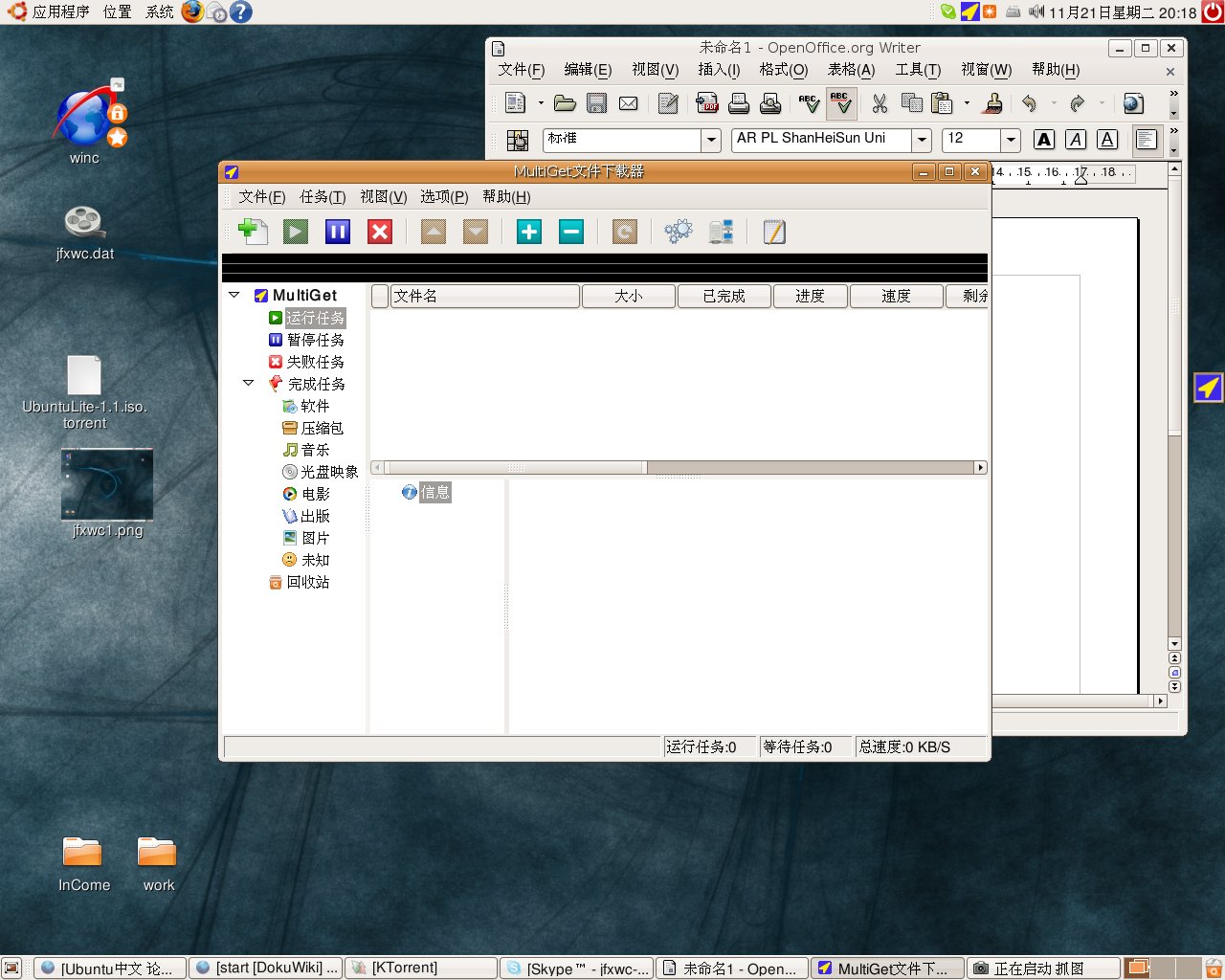The width and height of the screenshot is (1225, 980).
Task: Click the notepad edit icon in MultiGet toolbar
Action: pyautogui.click(x=774, y=232)
